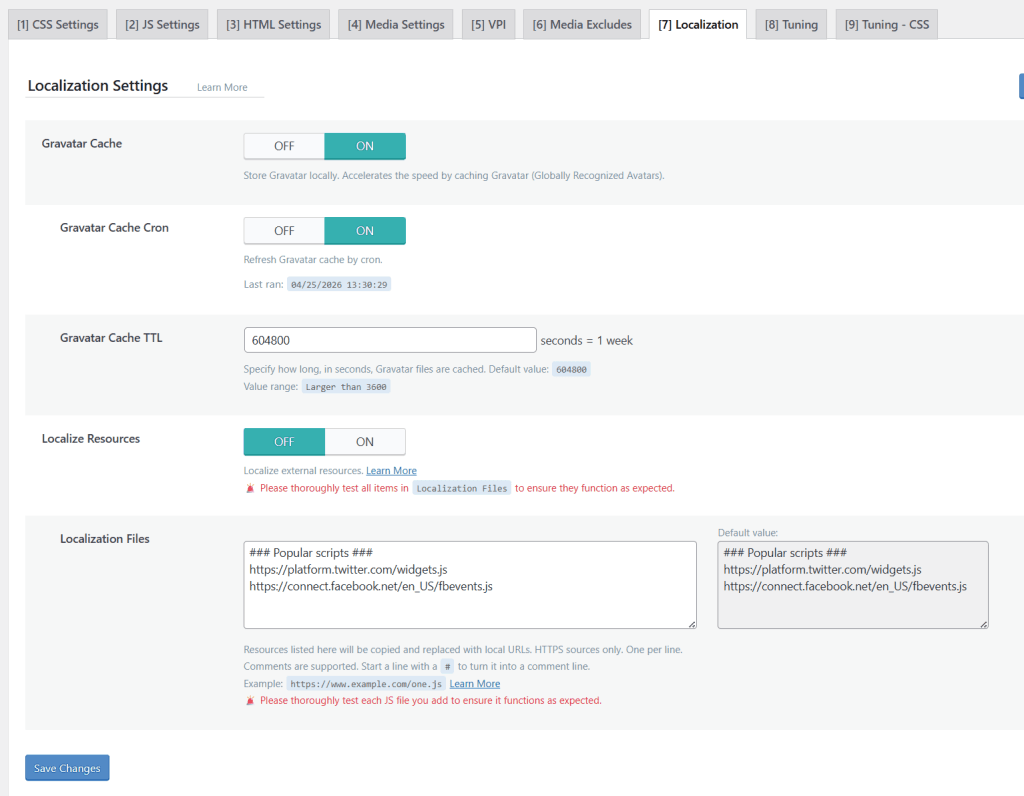Viewport: 1024px width, 796px height.
Task: Click Learn More beside Localization Settings heading
Action: coord(221,87)
